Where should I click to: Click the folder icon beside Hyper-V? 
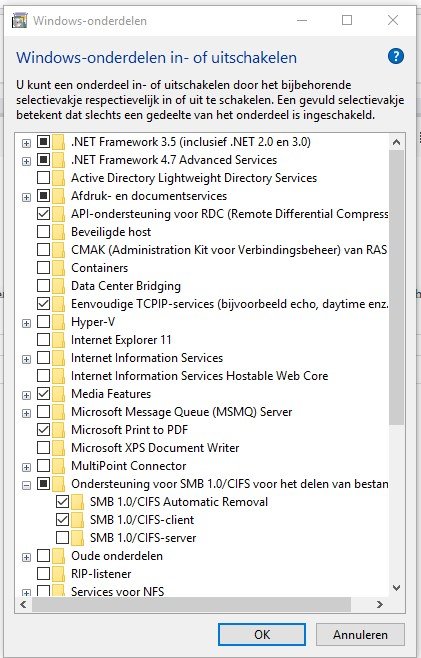[x=58, y=322]
